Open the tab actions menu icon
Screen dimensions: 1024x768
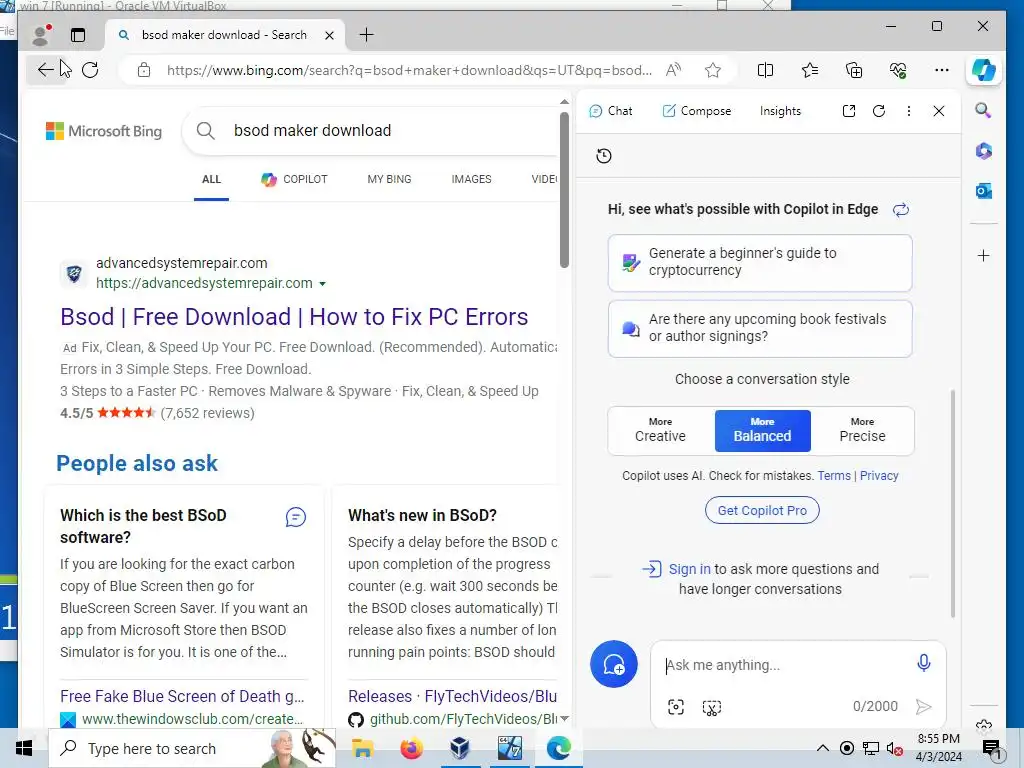pyautogui.click(x=78, y=35)
